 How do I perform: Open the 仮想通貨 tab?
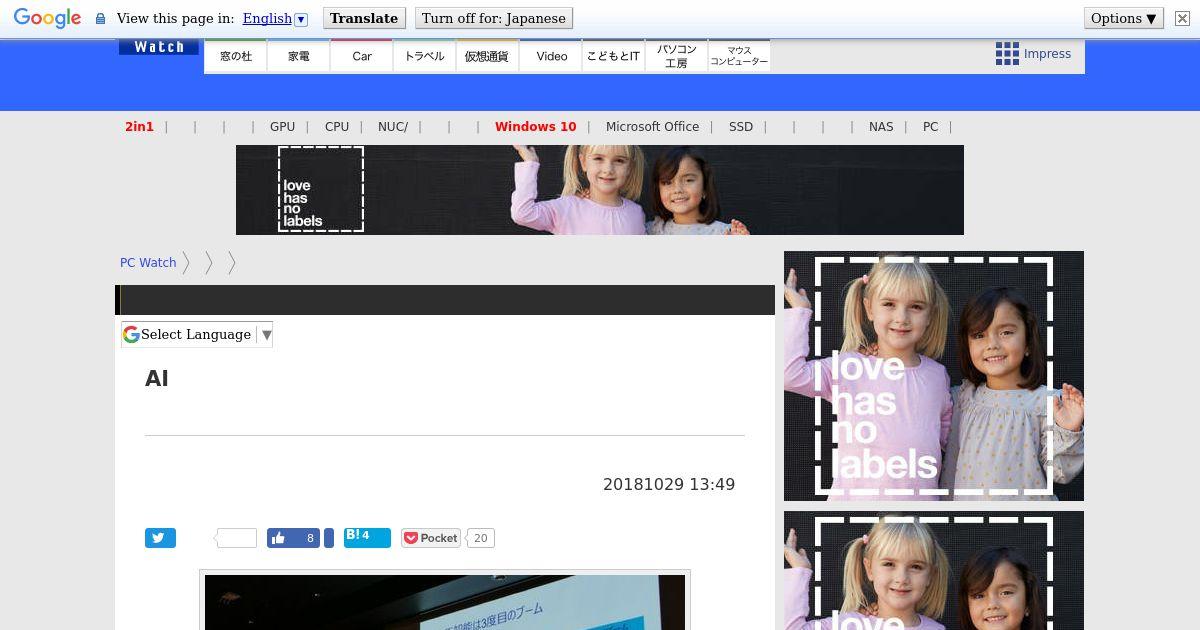(x=487, y=56)
